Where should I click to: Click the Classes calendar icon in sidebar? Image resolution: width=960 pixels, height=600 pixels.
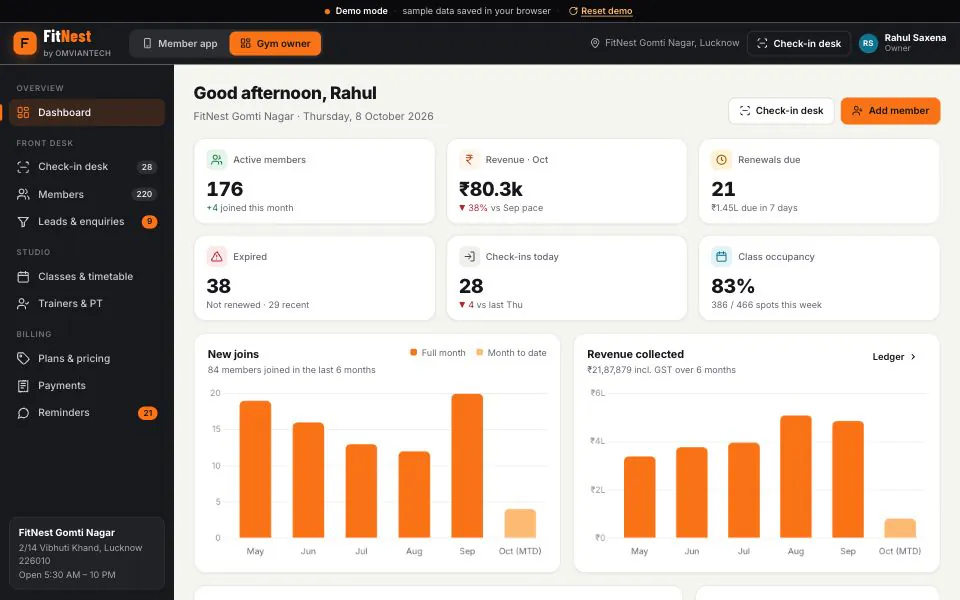point(23,277)
